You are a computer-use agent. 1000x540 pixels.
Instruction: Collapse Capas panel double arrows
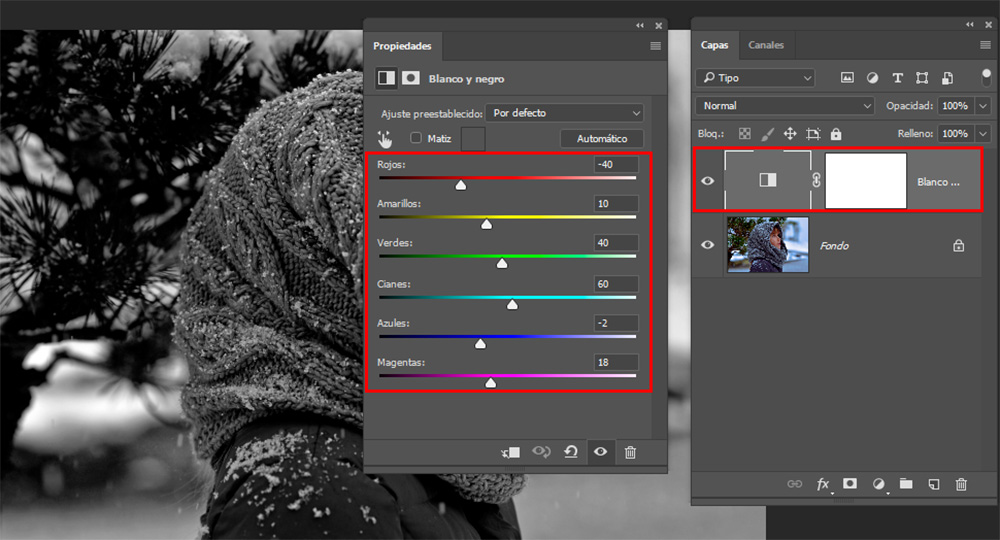970,25
